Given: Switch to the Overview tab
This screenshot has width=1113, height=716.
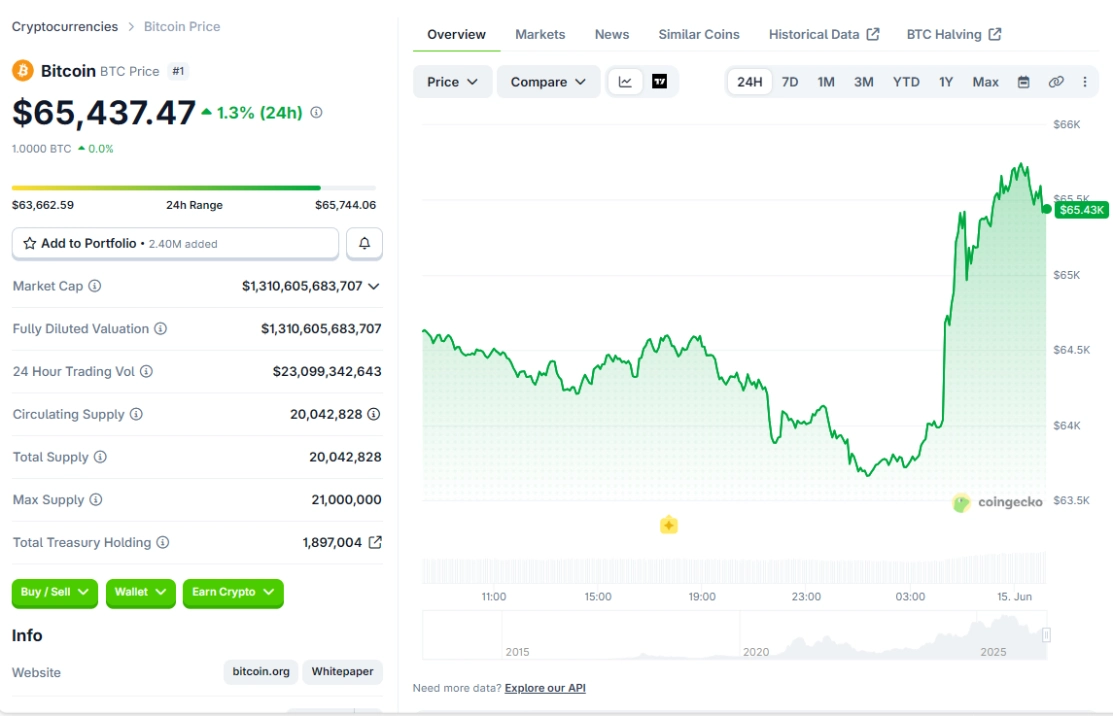Looking at the screenshot, I should coord(456,34).
